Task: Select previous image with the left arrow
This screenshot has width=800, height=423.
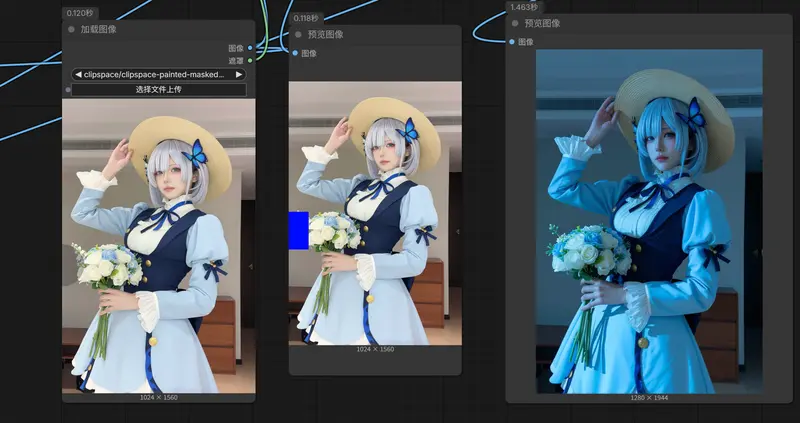Action: (x=78, y=75)
